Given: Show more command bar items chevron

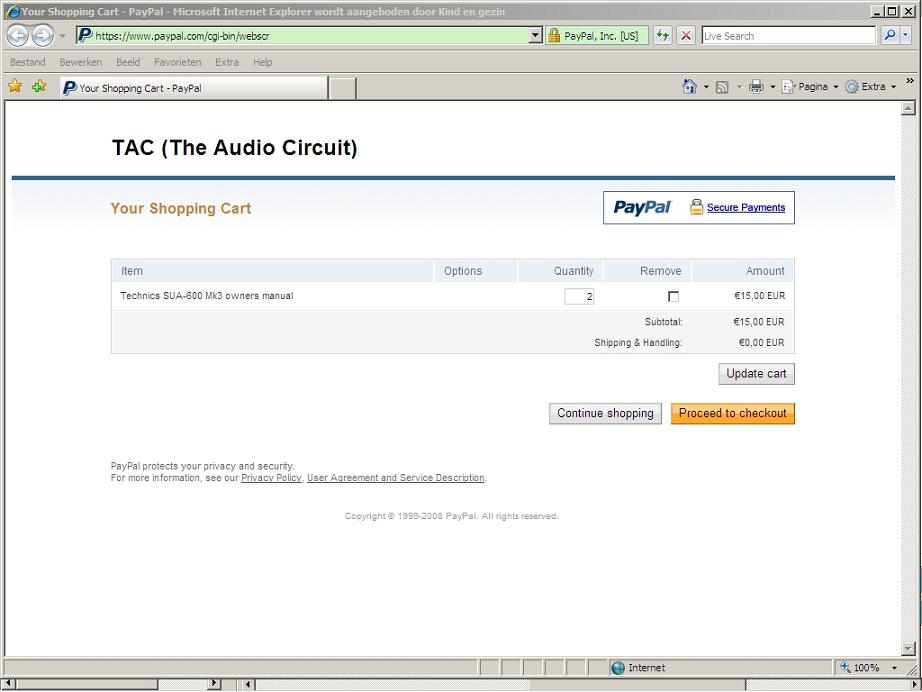Looking at the screenshot, I should point(910,81).
